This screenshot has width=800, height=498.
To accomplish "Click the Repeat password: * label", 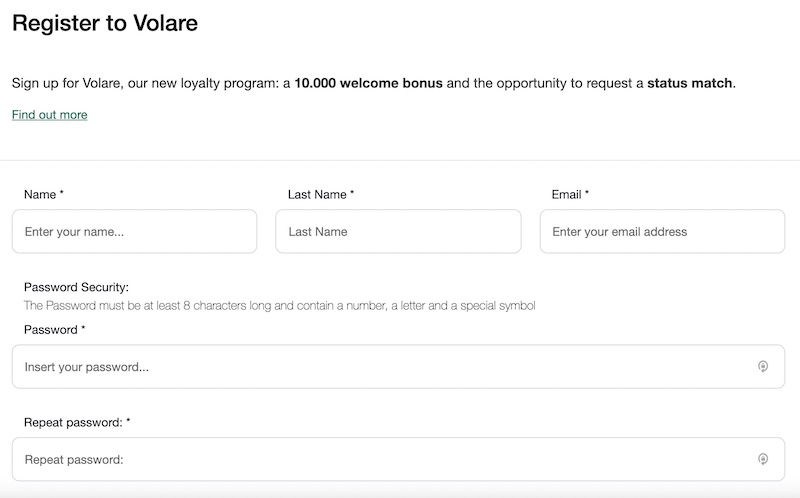I will 77,422.
